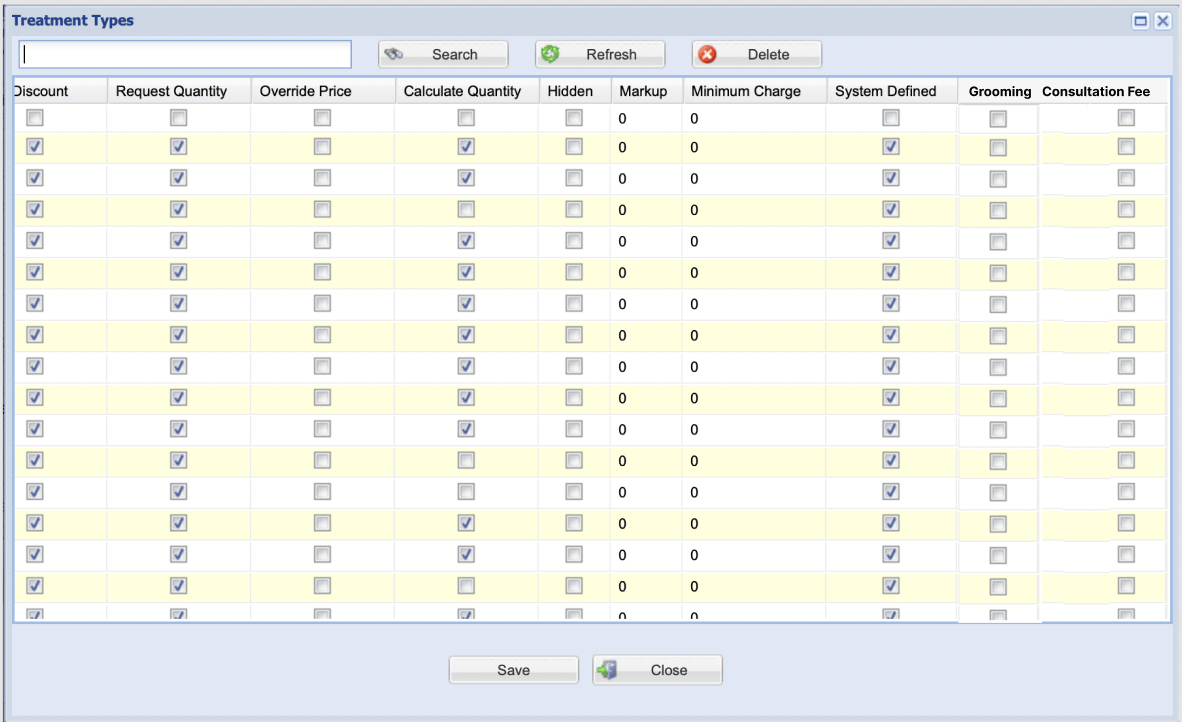Click the Override Price column header
This screenshot has height=722, width=1182.
coord(323,91)
